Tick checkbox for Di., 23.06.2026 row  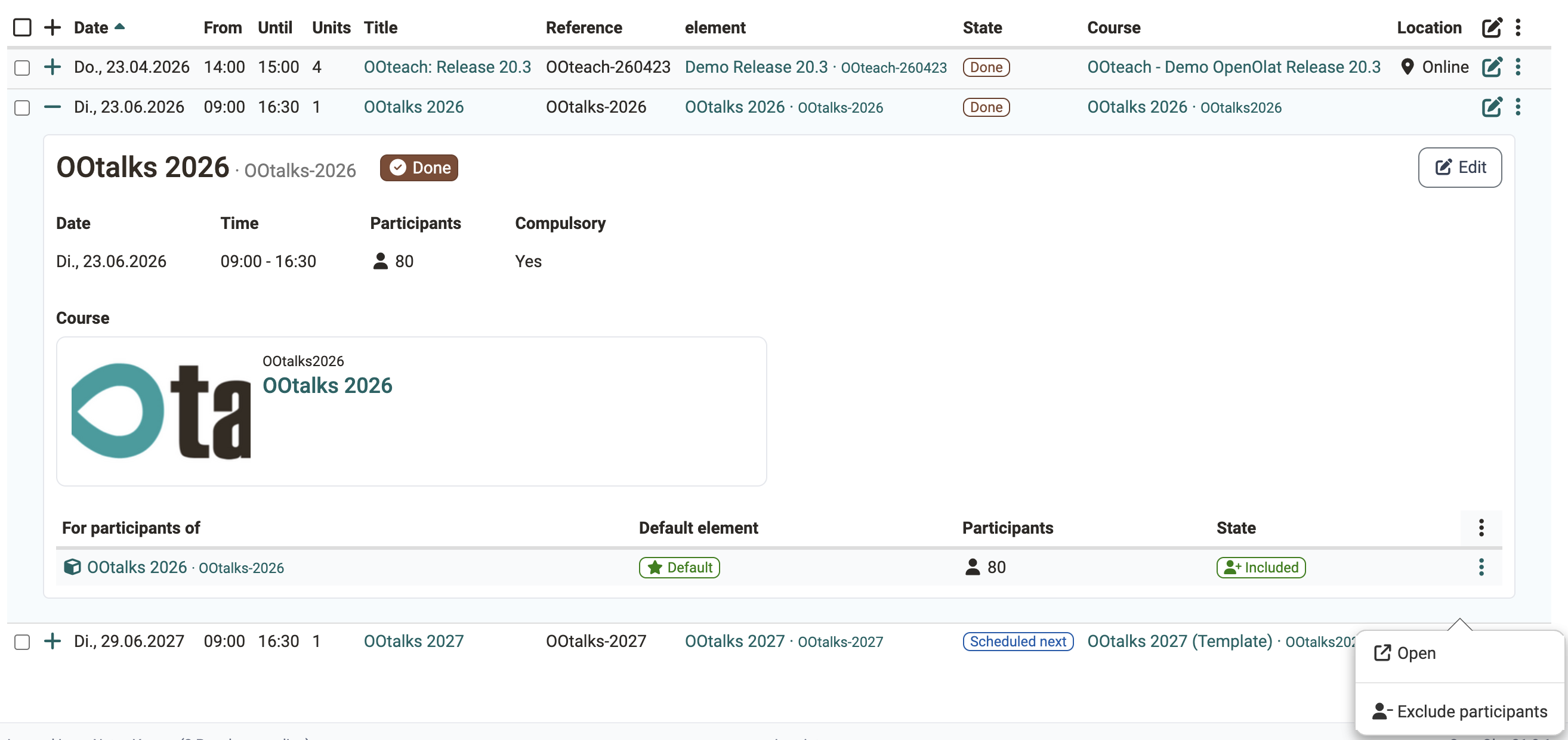(x=22, y=108)
